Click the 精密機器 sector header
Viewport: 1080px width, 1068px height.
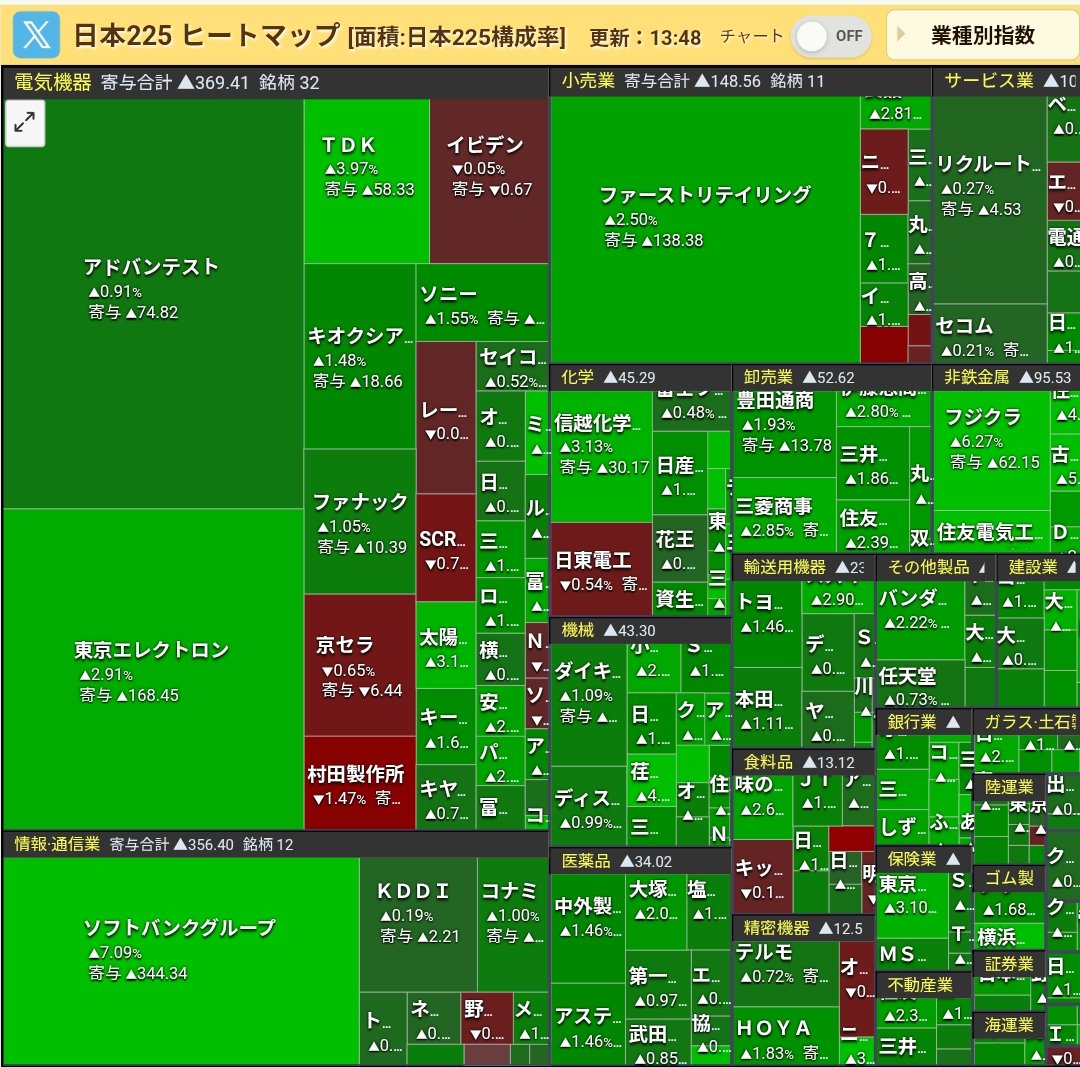803,928
